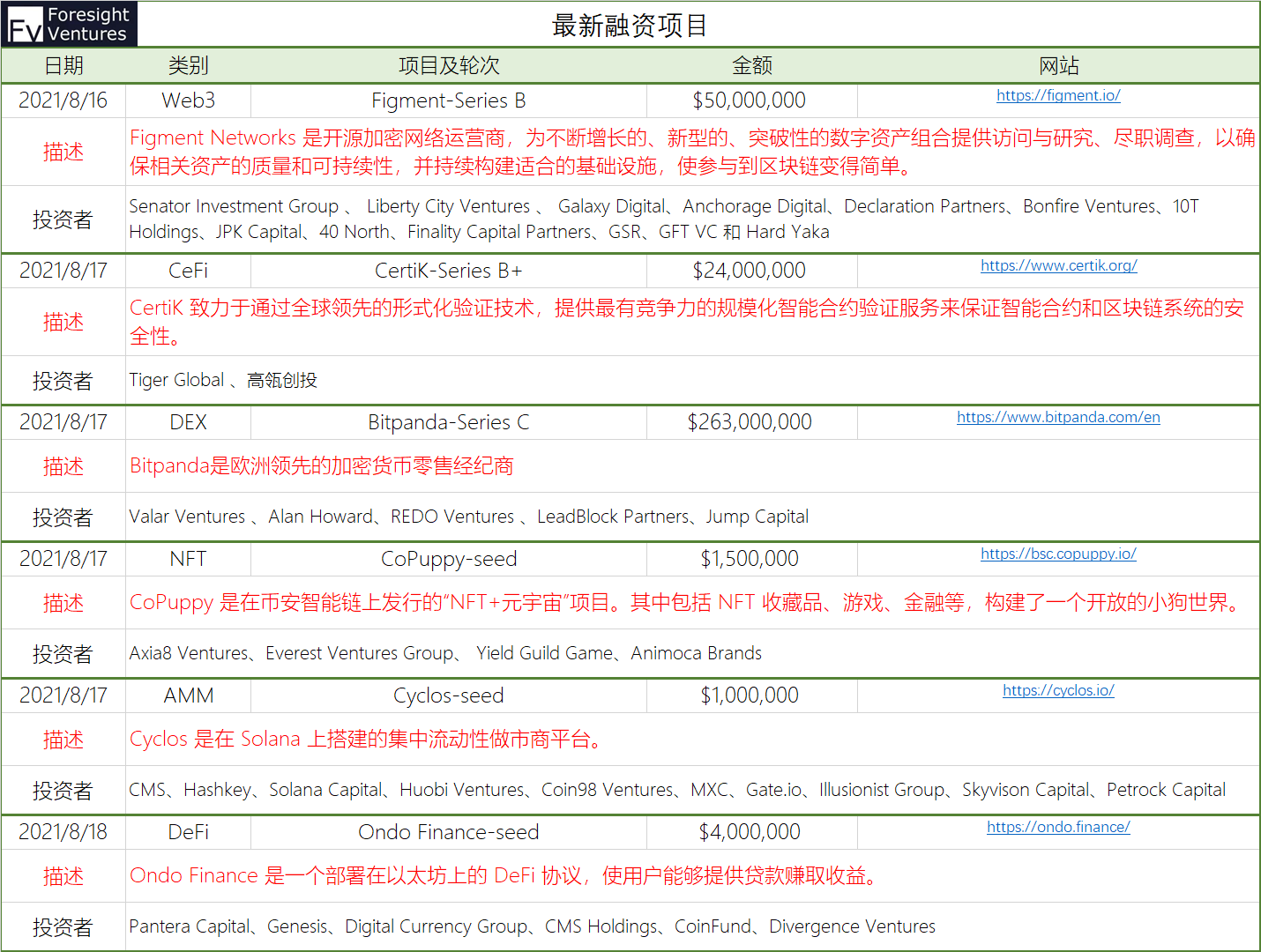Select the 描述 label in Figment row
The height and width of the screenshot is (952, 1261).
(63, 152)
